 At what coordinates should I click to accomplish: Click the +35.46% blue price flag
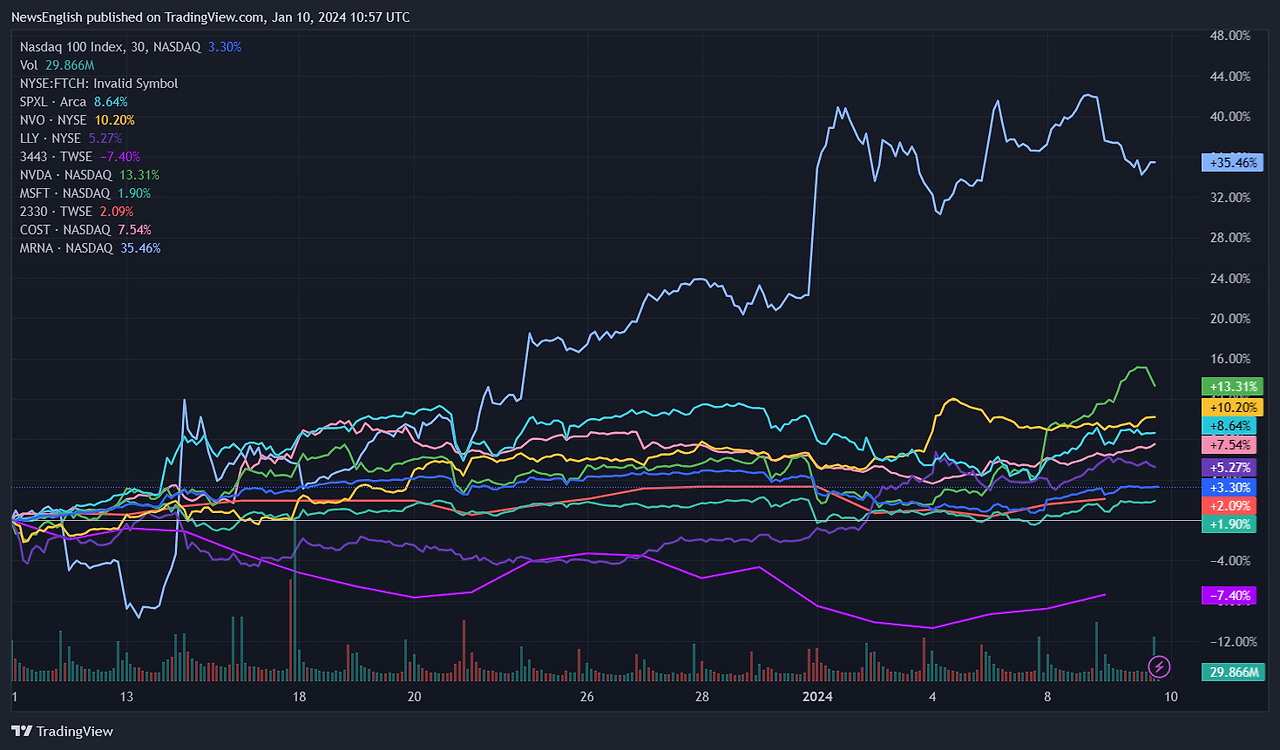pos(1231,162)
